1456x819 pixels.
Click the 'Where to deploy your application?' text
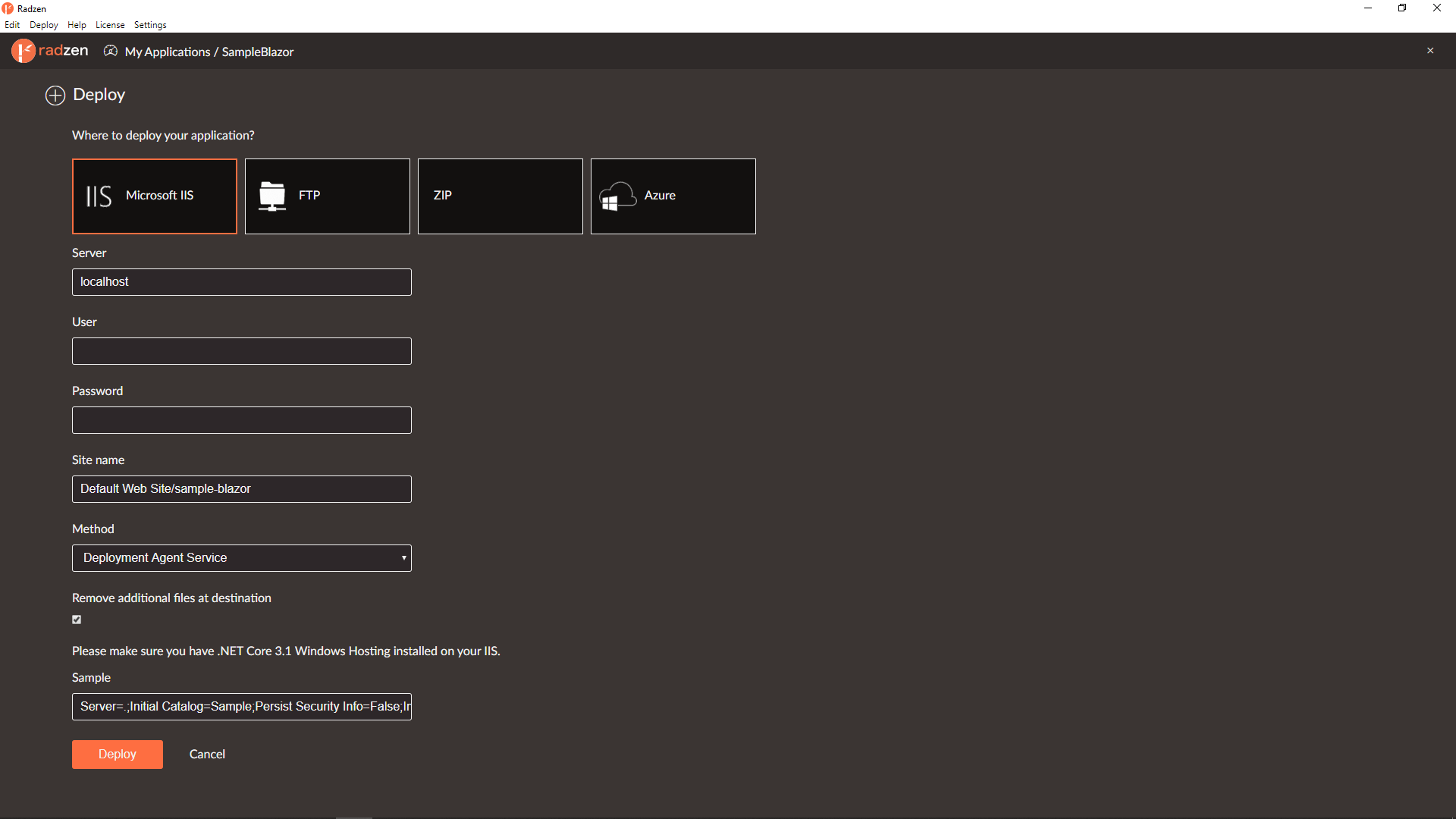(163, 136)
